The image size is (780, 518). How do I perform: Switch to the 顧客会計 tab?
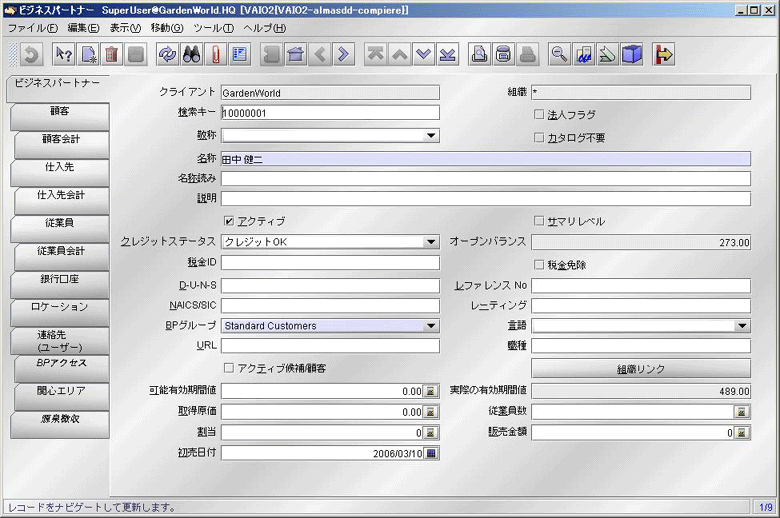62,144
